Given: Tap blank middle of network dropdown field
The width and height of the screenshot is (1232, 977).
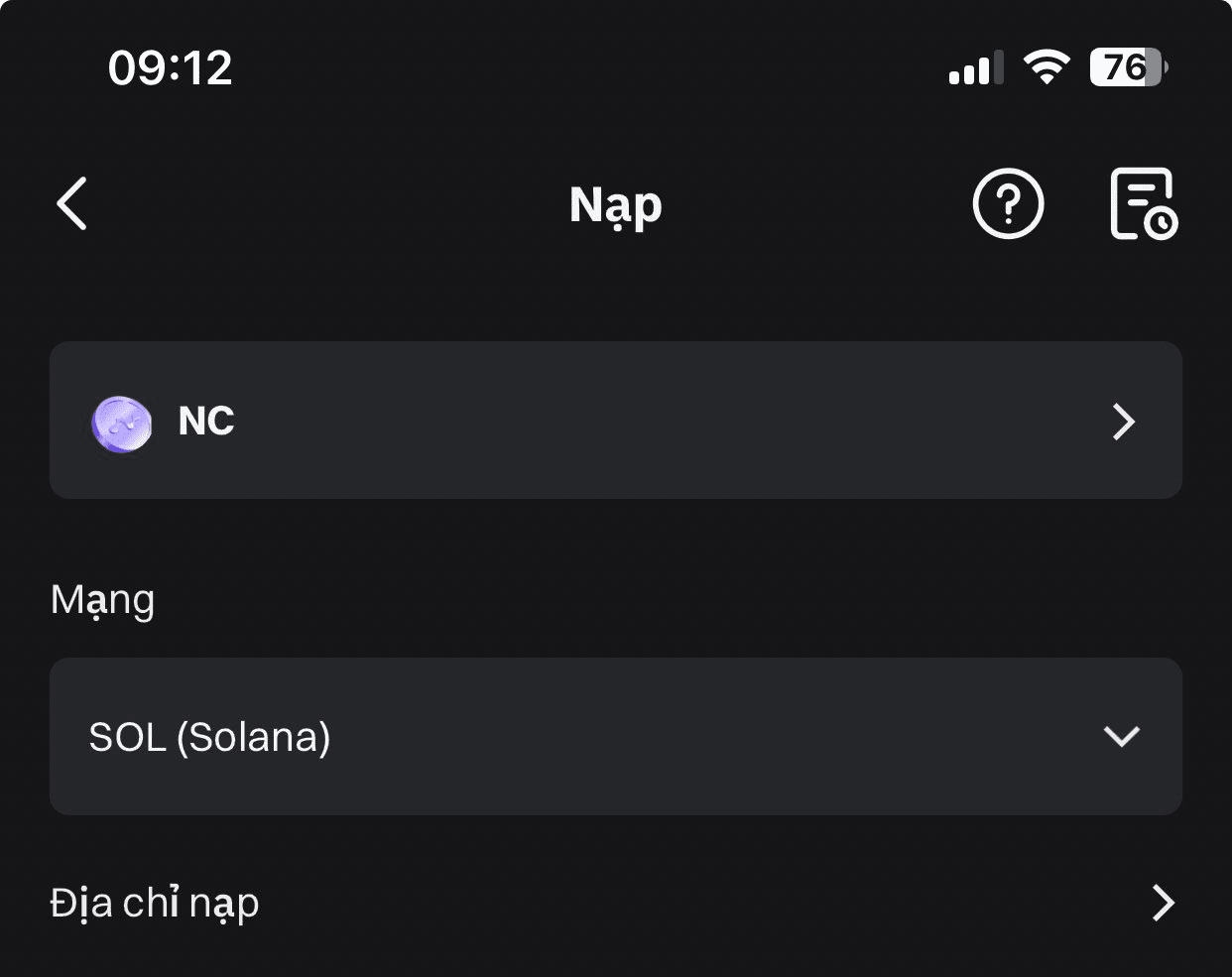Looking at the screenshot, I should [694, 736].
